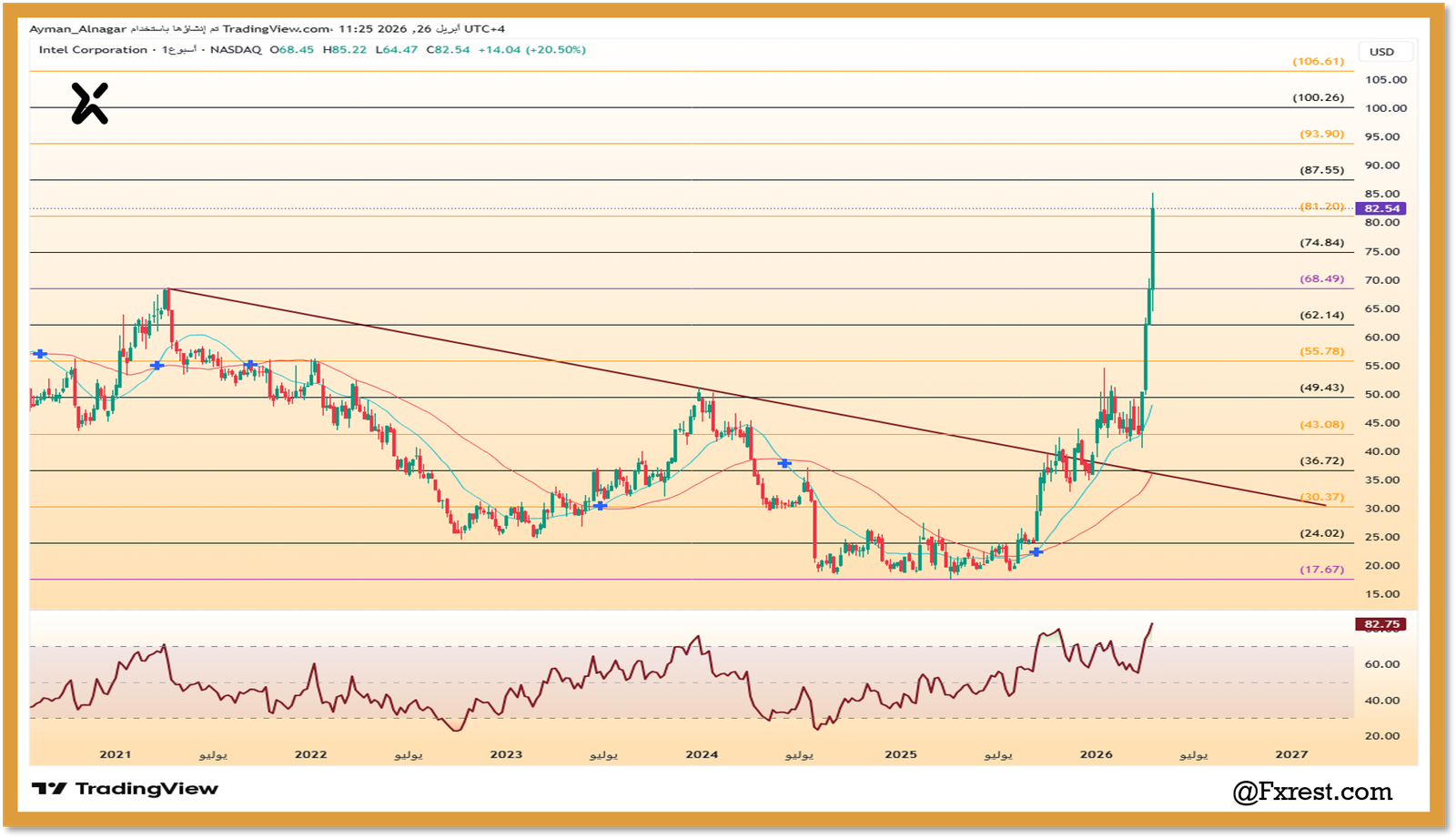The image size is (1456, 838).
Task: Select the 106.61 price level label
Action: (x=1318, y=62)
